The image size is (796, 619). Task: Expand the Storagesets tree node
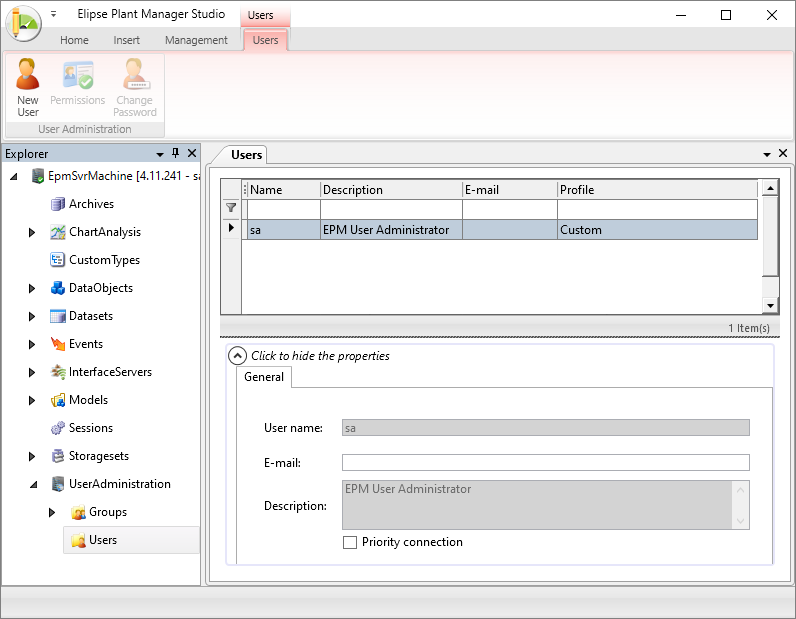[32, 456]
